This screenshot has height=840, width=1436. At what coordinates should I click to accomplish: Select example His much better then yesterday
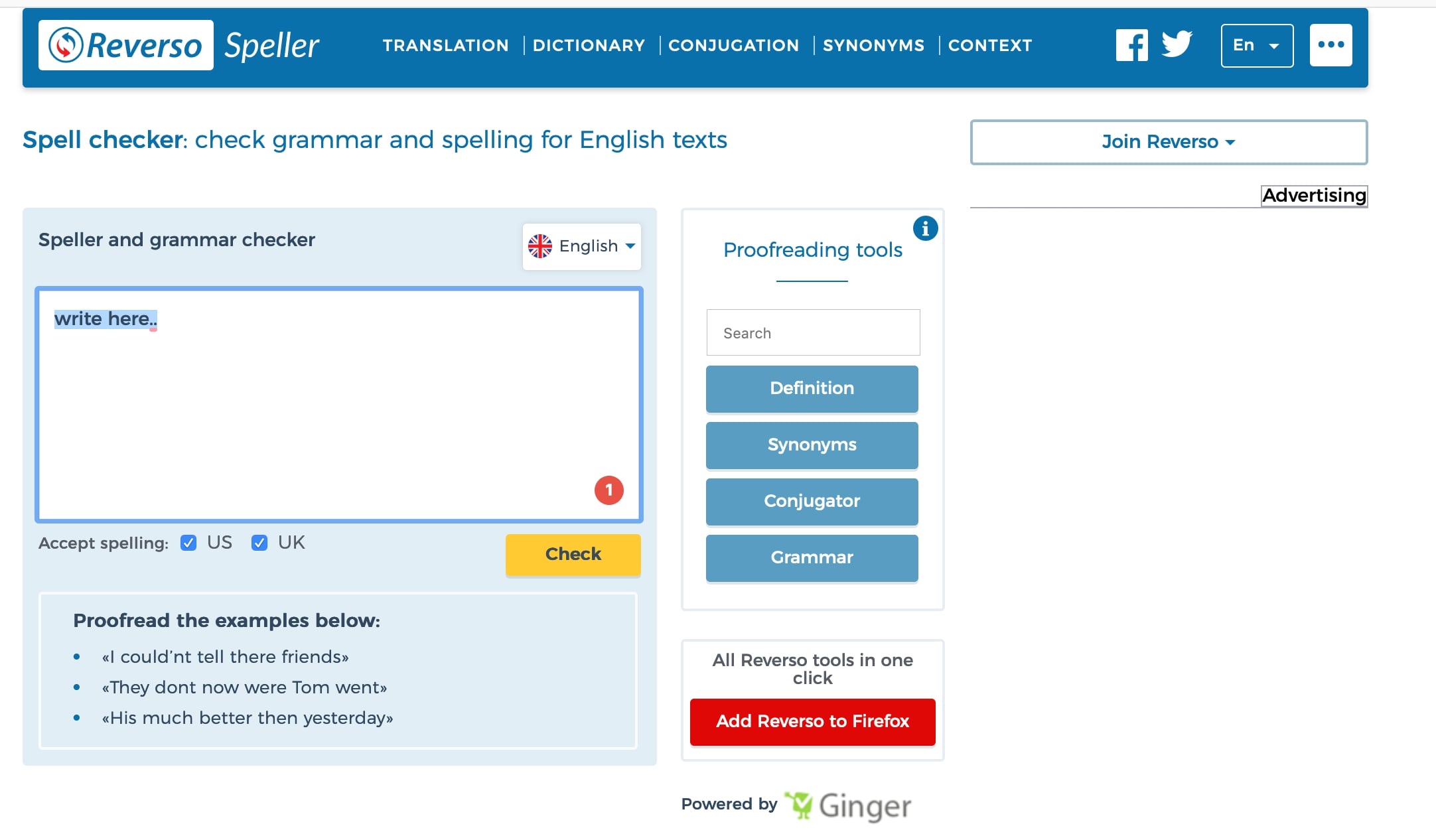click(248, 718)
